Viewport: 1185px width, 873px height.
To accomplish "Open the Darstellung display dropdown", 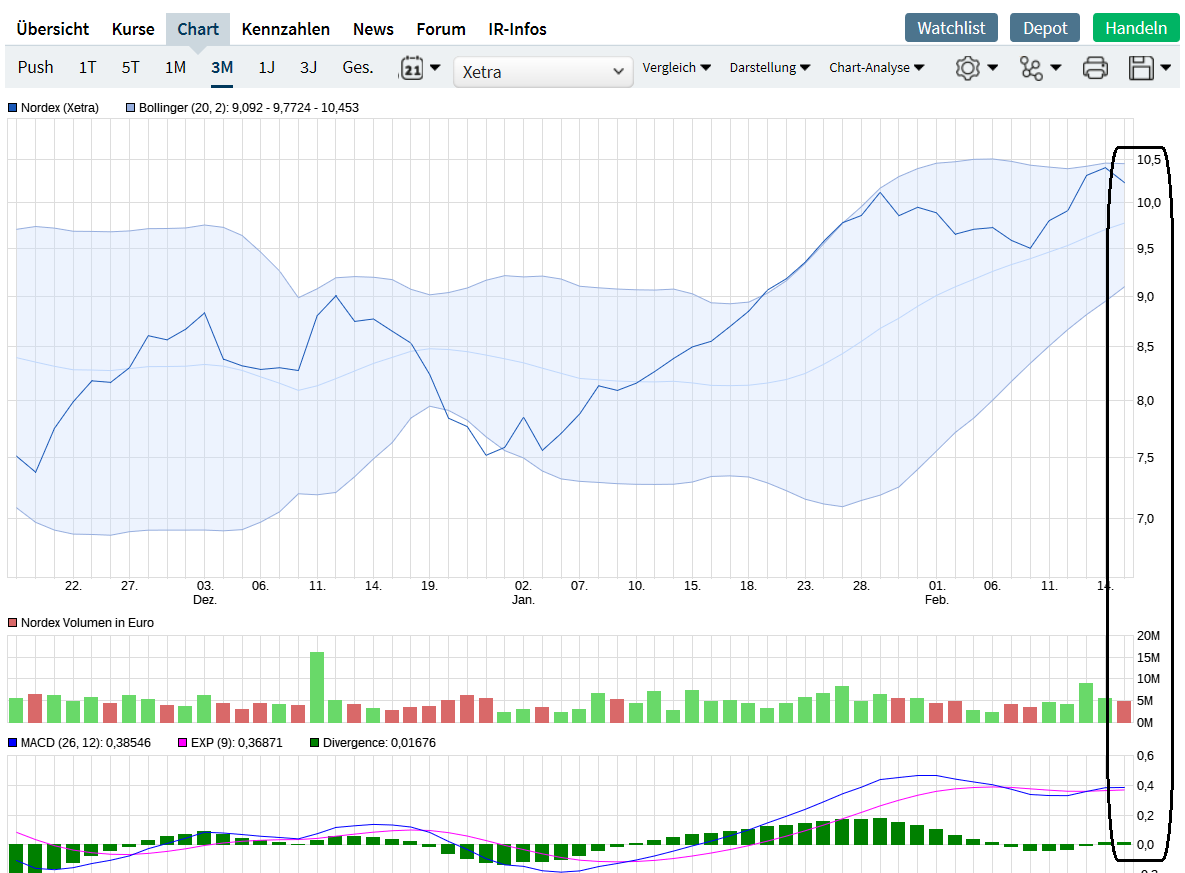I will click(x=769, y=67).
